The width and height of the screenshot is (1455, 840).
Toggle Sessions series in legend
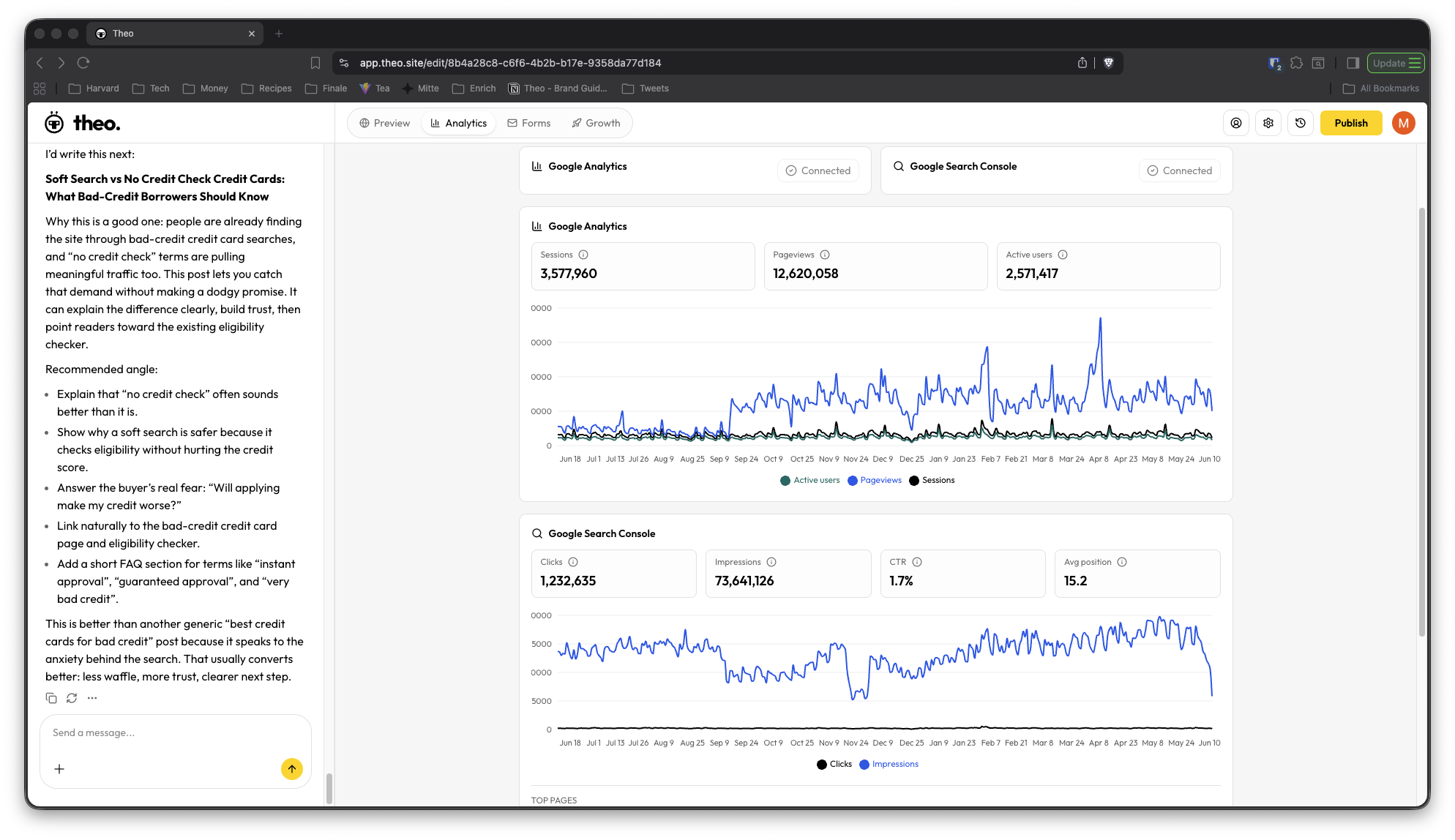click(x=932, y=480)
